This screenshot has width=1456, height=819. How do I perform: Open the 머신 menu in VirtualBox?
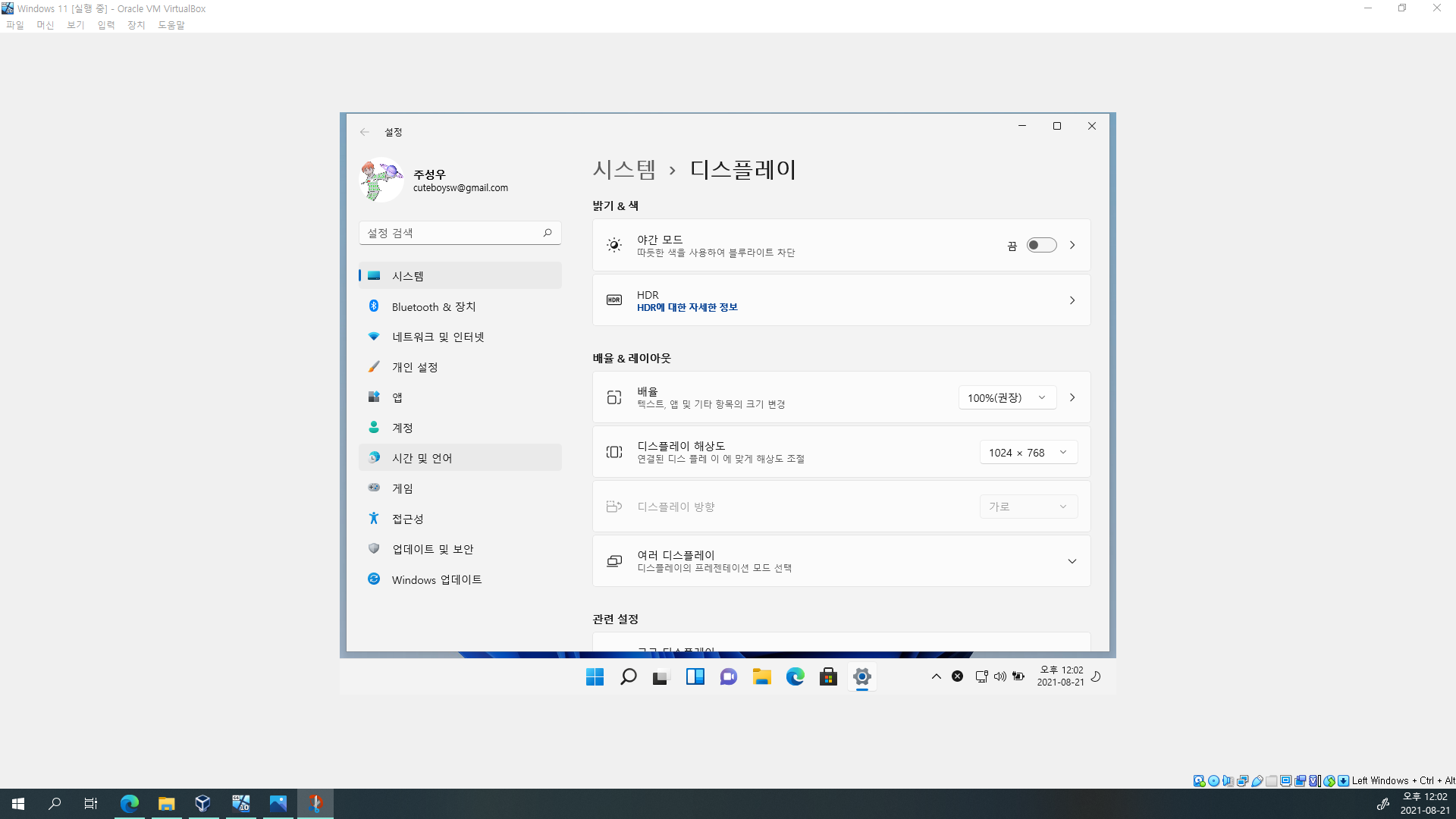[45, 25]
